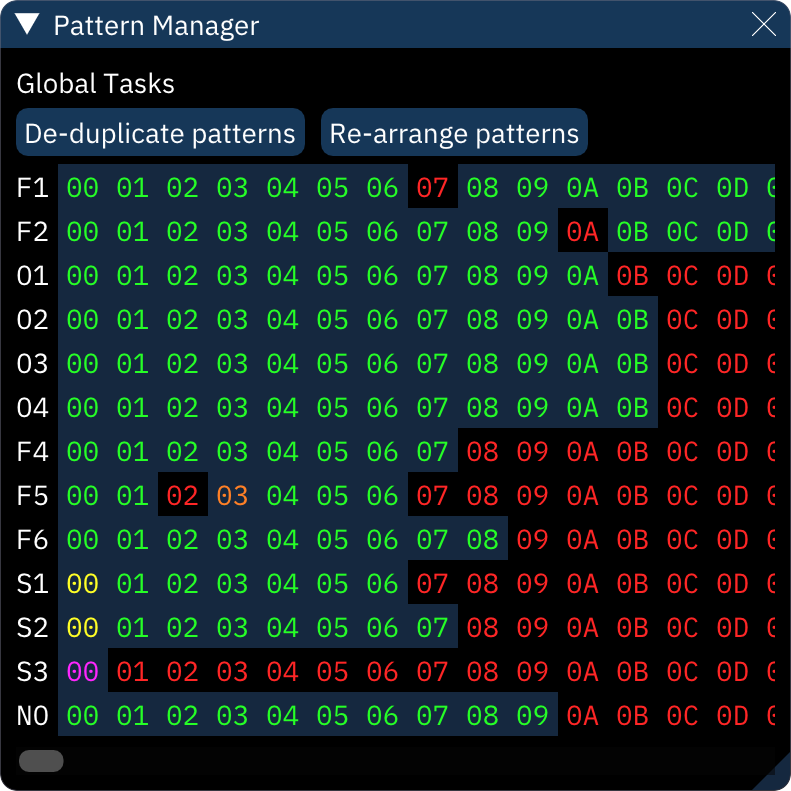
Task: Click red pattern 02 in row F5
Action: (x=182, y=496)
